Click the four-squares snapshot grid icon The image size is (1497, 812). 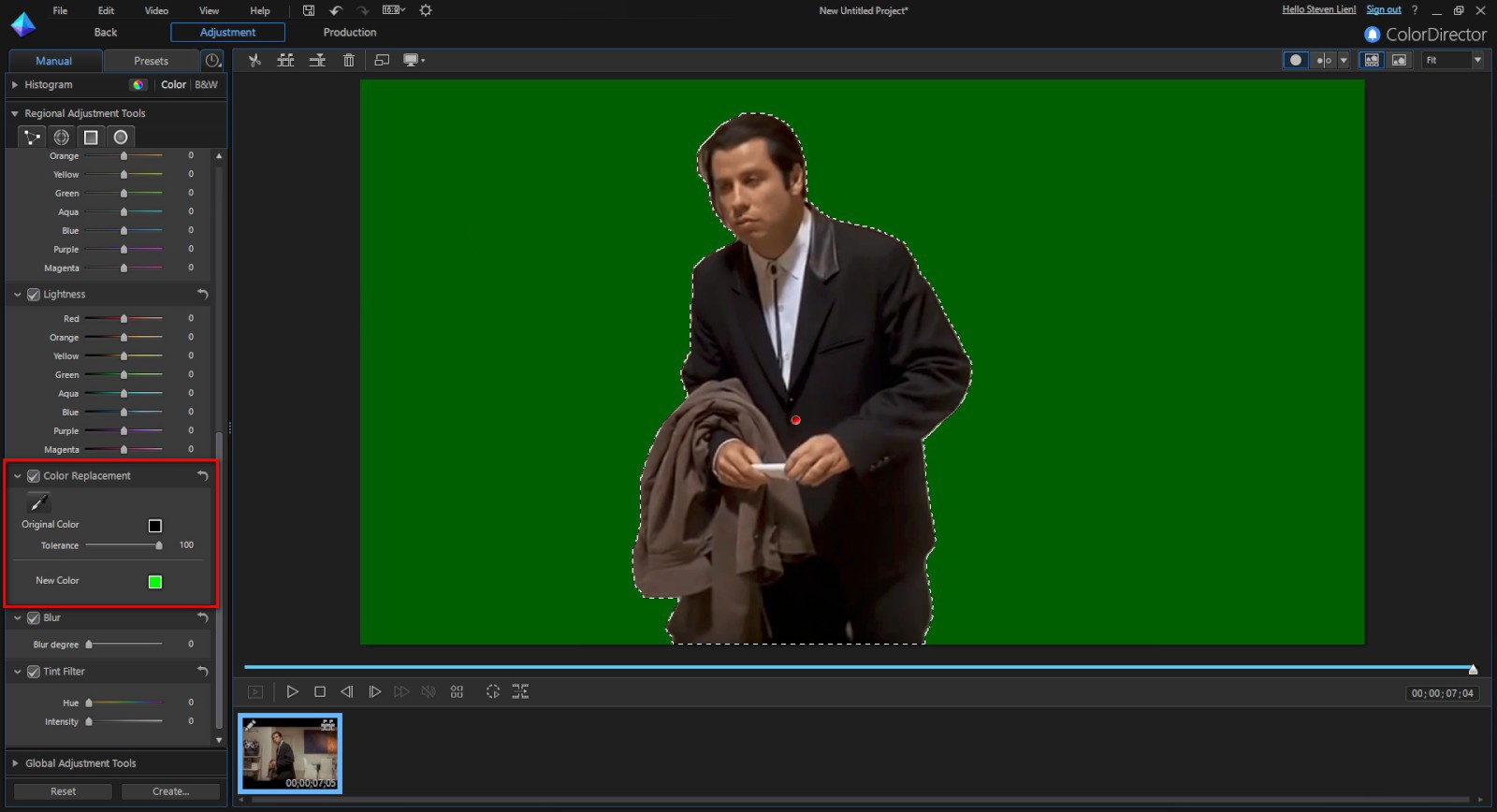click(457, 691)
